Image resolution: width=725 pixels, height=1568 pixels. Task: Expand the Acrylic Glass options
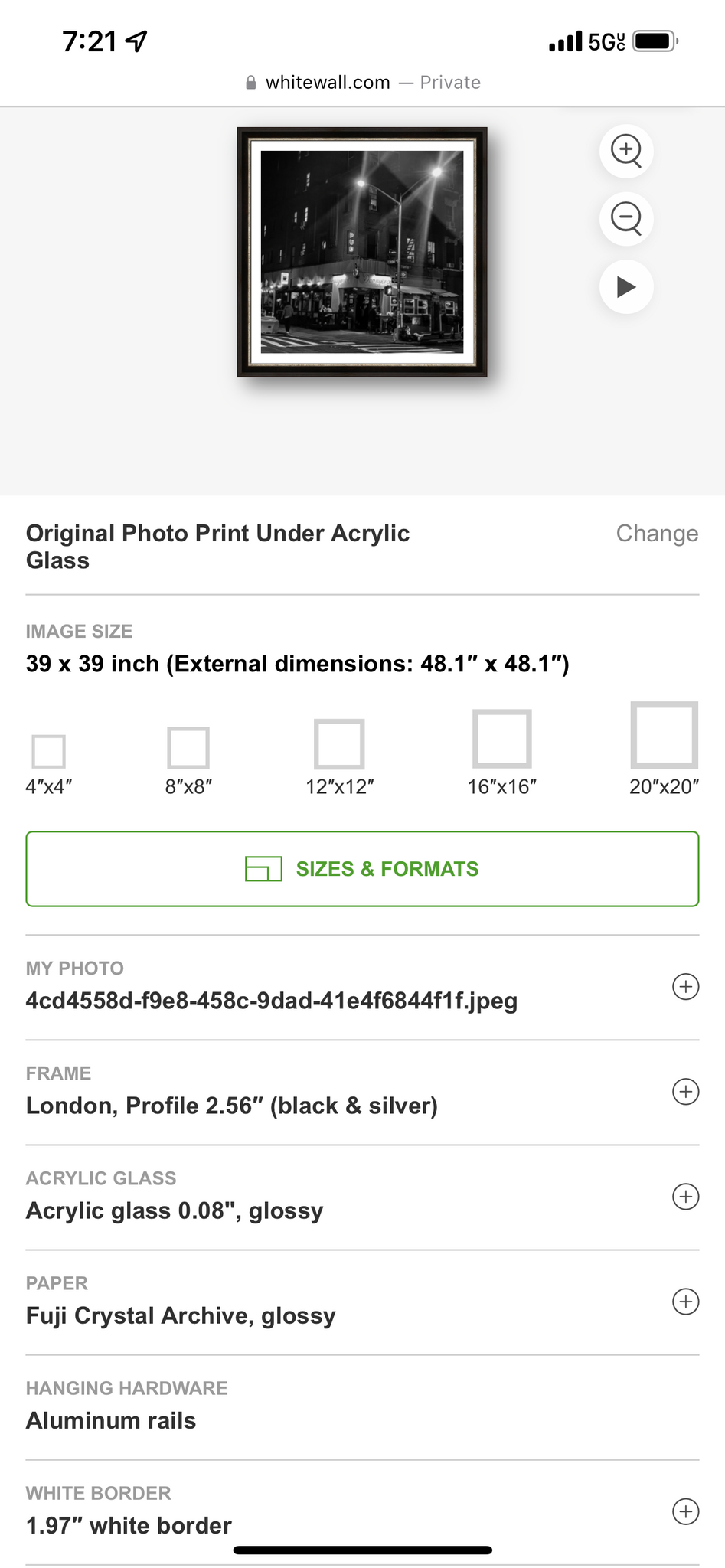coord(685,1197)
